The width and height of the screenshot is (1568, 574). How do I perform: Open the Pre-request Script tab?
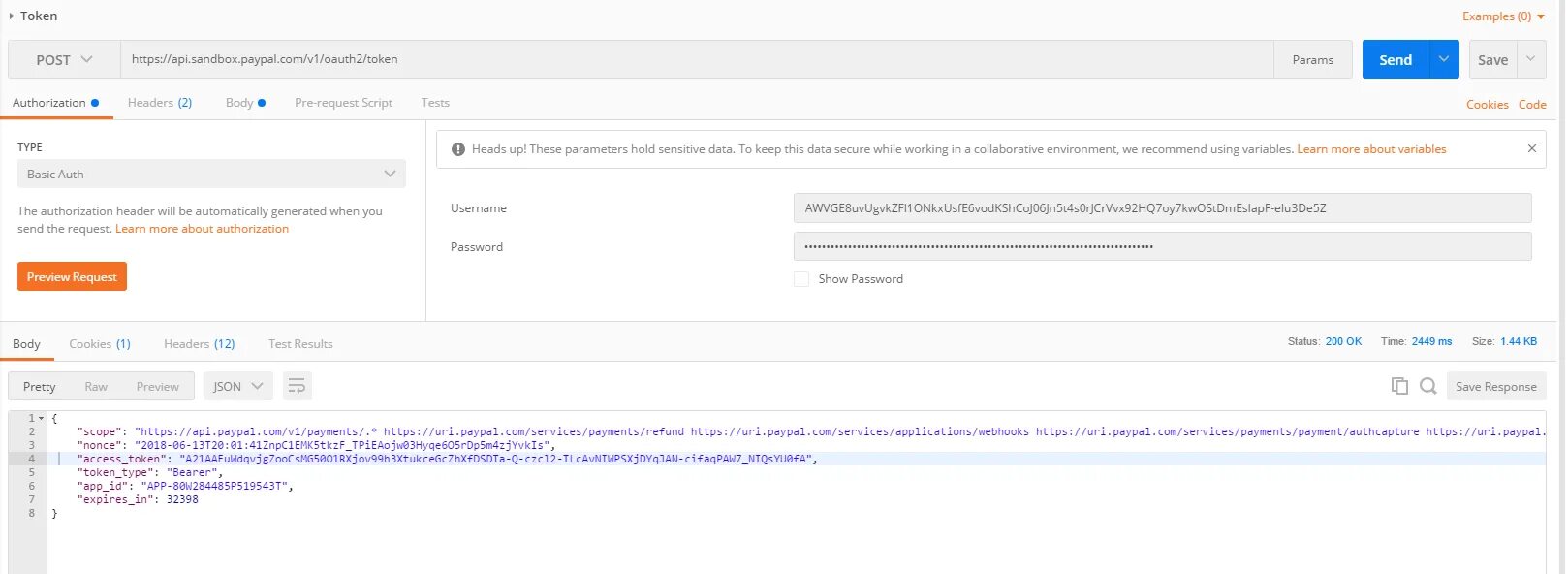coord(343,102)
